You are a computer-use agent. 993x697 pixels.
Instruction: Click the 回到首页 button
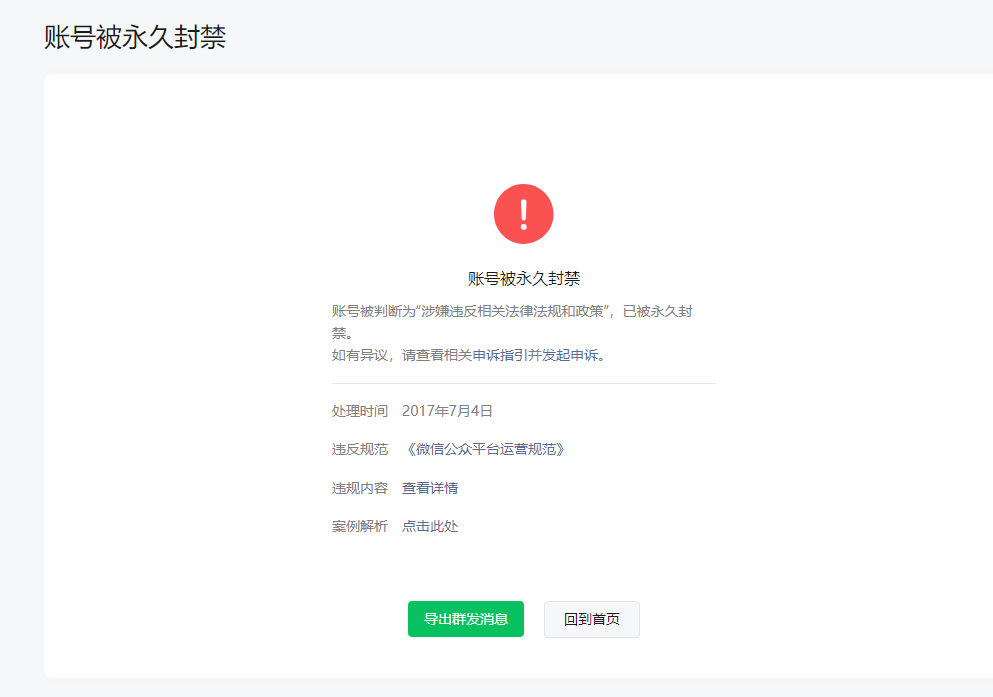pos(591,619)
